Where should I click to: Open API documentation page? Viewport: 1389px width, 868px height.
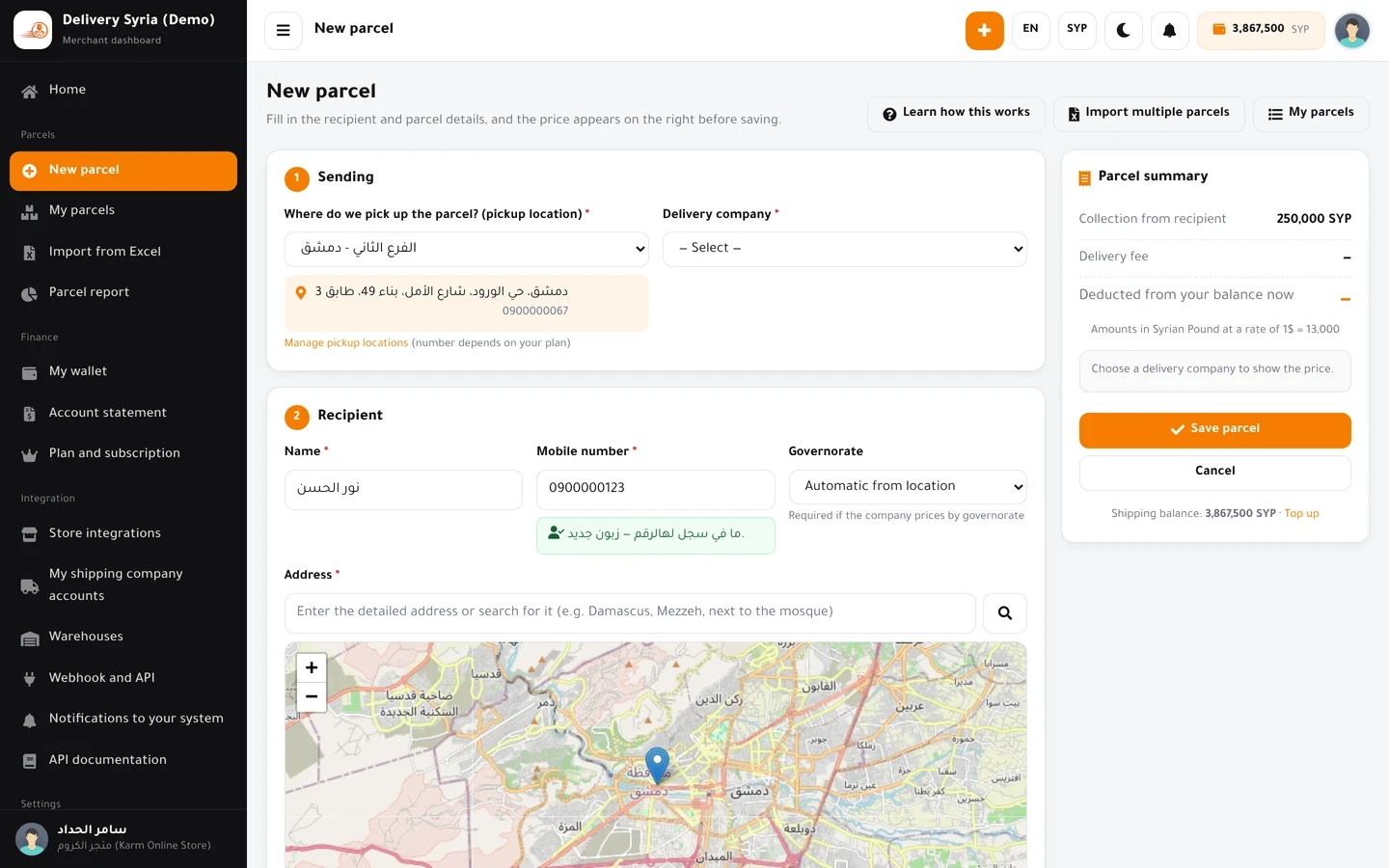123,760
